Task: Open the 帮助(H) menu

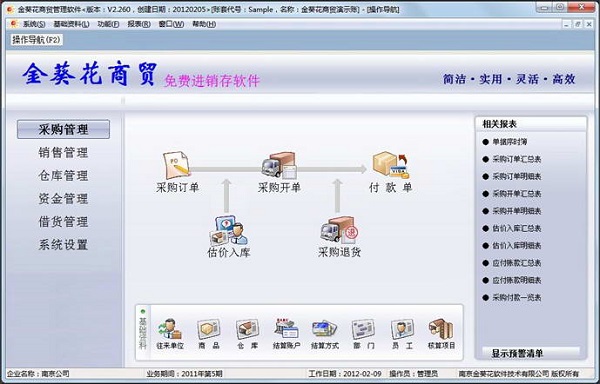Action: [x=204, y=24]
